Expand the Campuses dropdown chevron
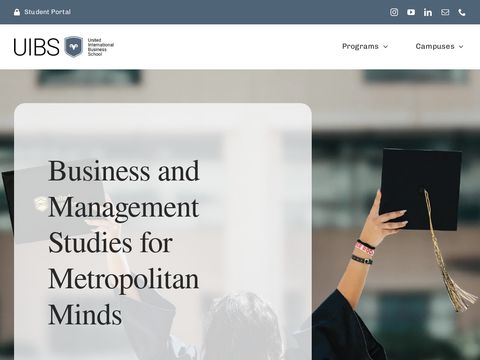The height and width of the screenshot is (360, 480). [461, 47]
